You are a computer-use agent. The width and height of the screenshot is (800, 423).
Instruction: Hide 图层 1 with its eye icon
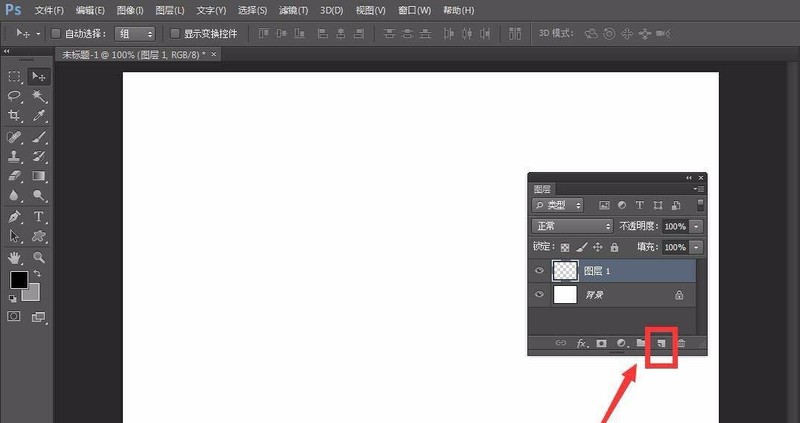[539, 271]
